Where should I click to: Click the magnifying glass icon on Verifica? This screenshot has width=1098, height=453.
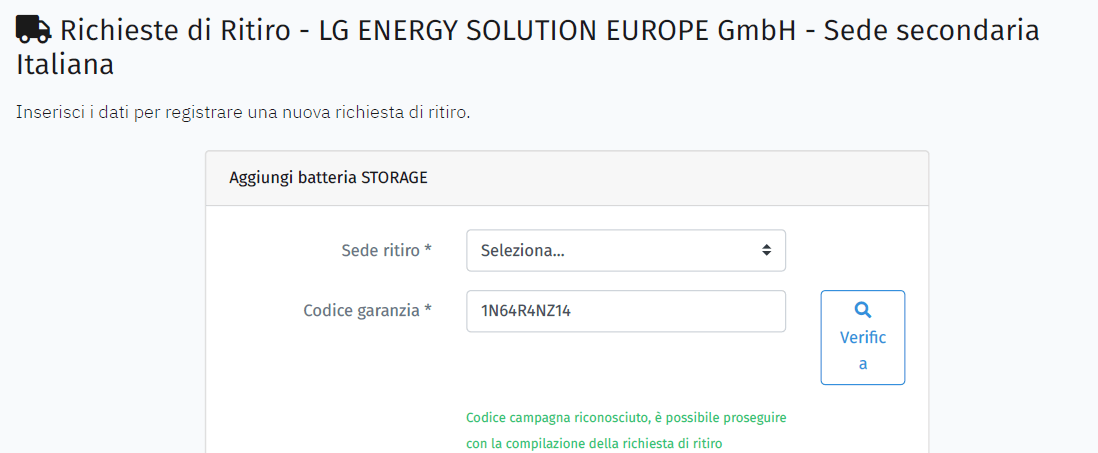point(863,310)
